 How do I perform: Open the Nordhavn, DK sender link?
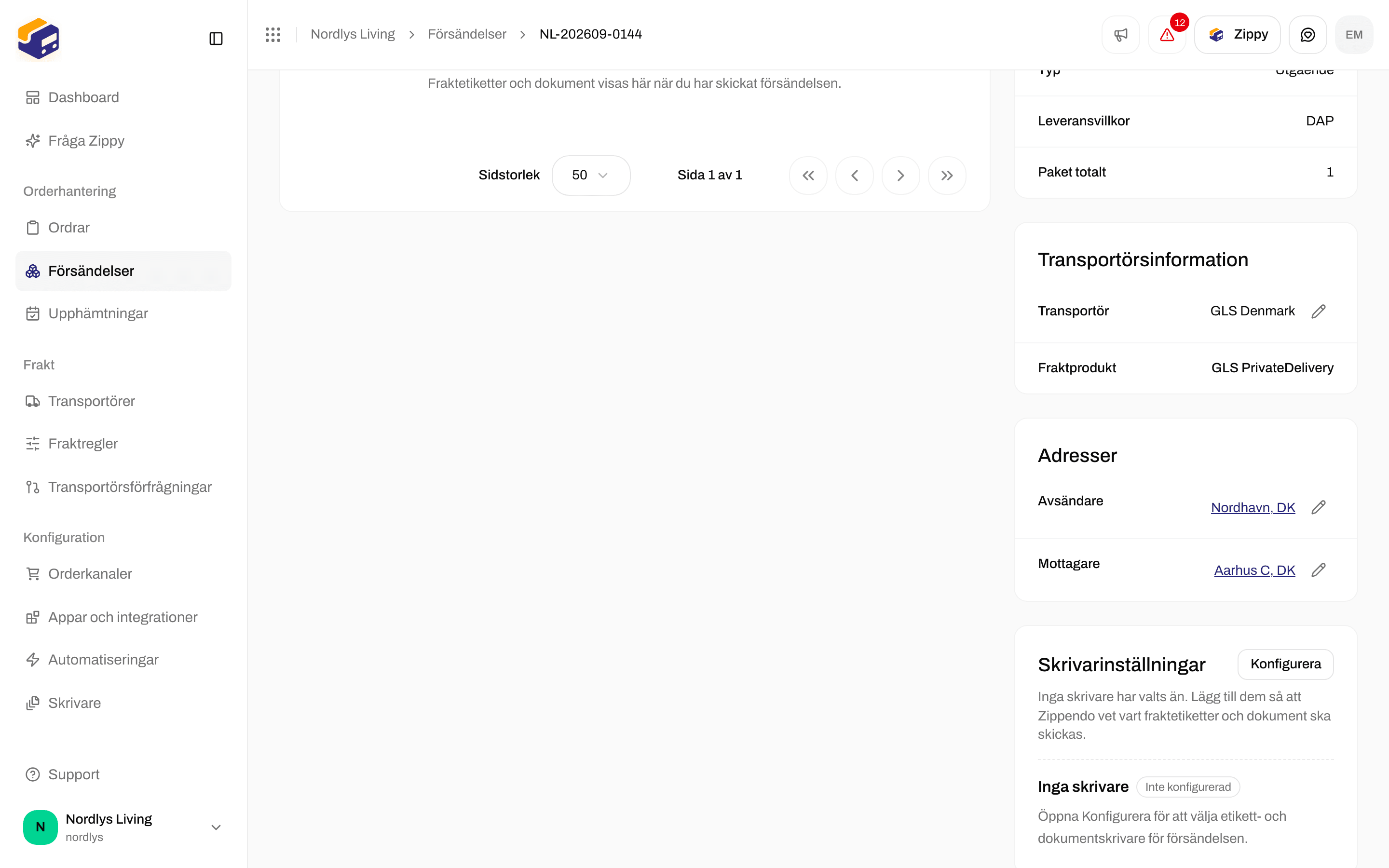[x=1253, y=507]
